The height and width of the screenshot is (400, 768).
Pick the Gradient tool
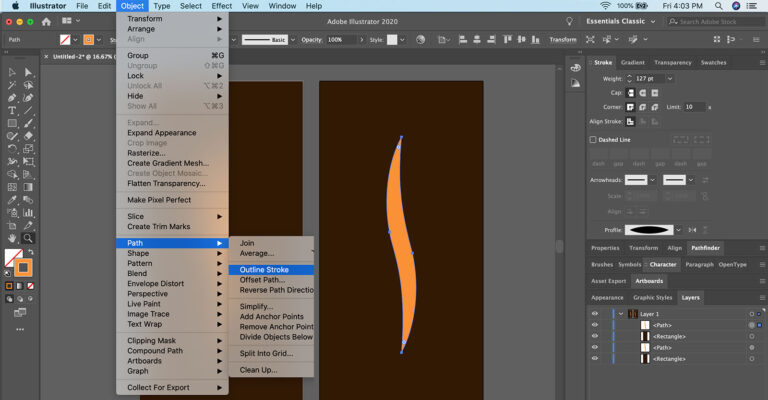28,187
